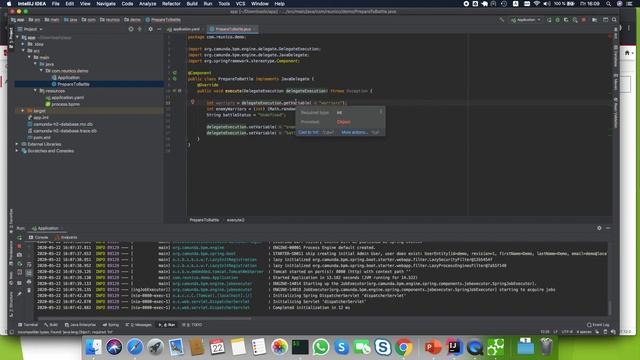
Task: Open Search Everywhere magnifier in top toolbar
Action: (x=614, y=20)
